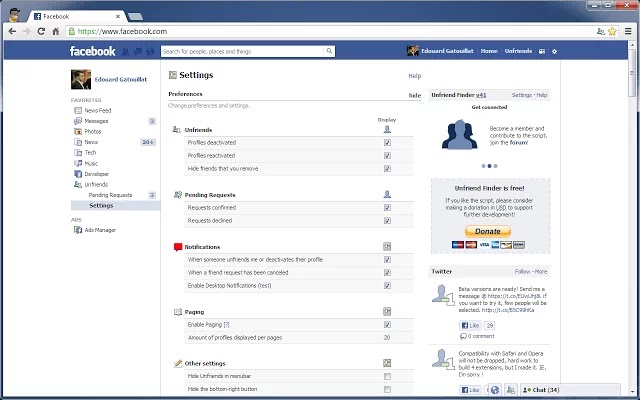Click the Pending Requests section display icon
This screenshot has height=400, width=640.
(x=387, y=194)
